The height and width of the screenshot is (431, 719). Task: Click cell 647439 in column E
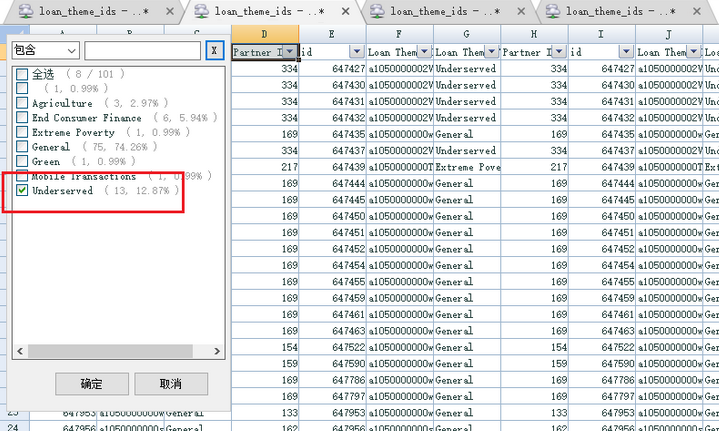click(332, 167)
